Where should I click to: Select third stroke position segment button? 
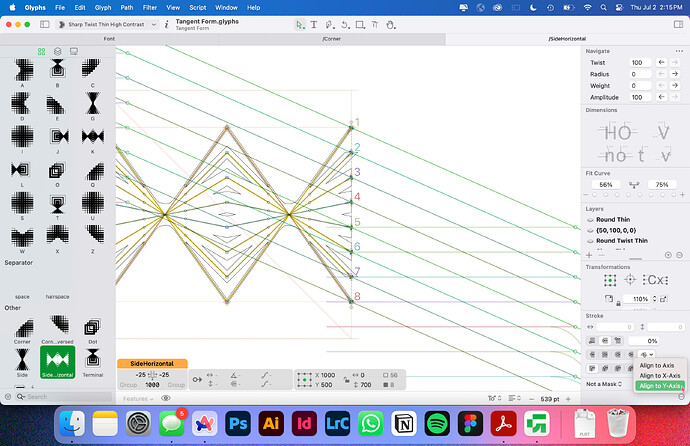(618, 341)
